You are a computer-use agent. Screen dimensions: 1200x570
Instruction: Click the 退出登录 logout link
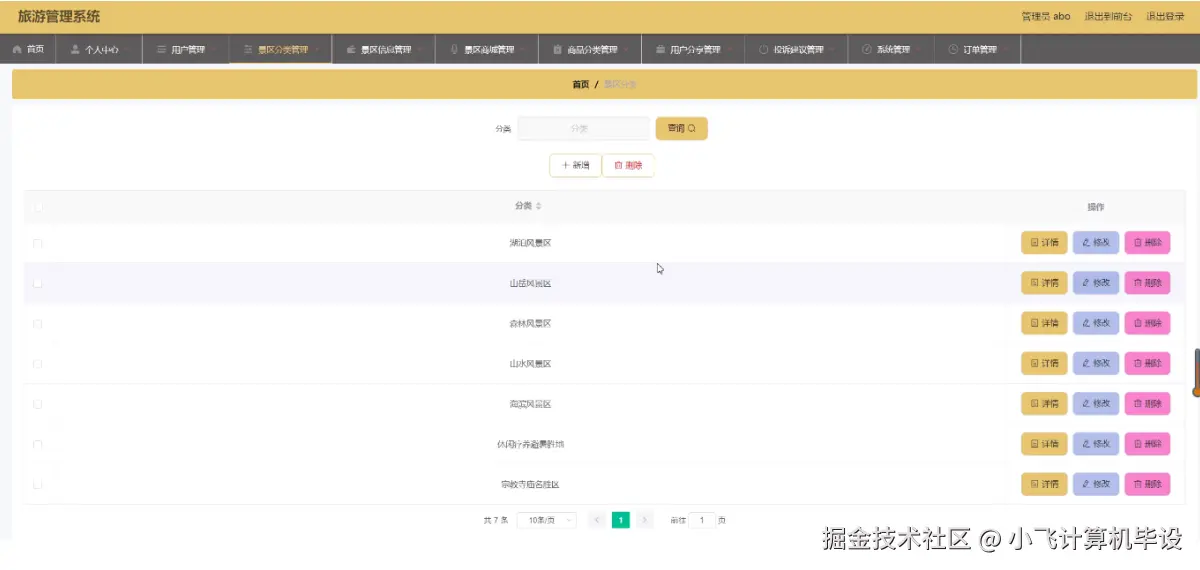coord(1165,17)
